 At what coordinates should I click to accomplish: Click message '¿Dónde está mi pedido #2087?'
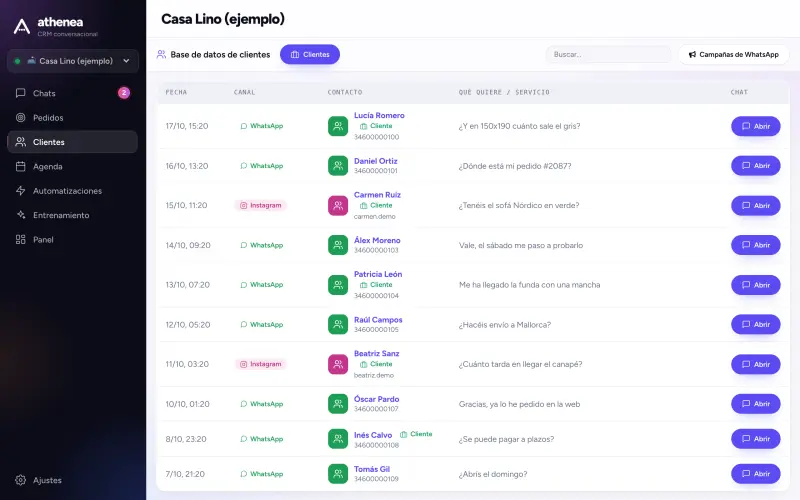515,166
